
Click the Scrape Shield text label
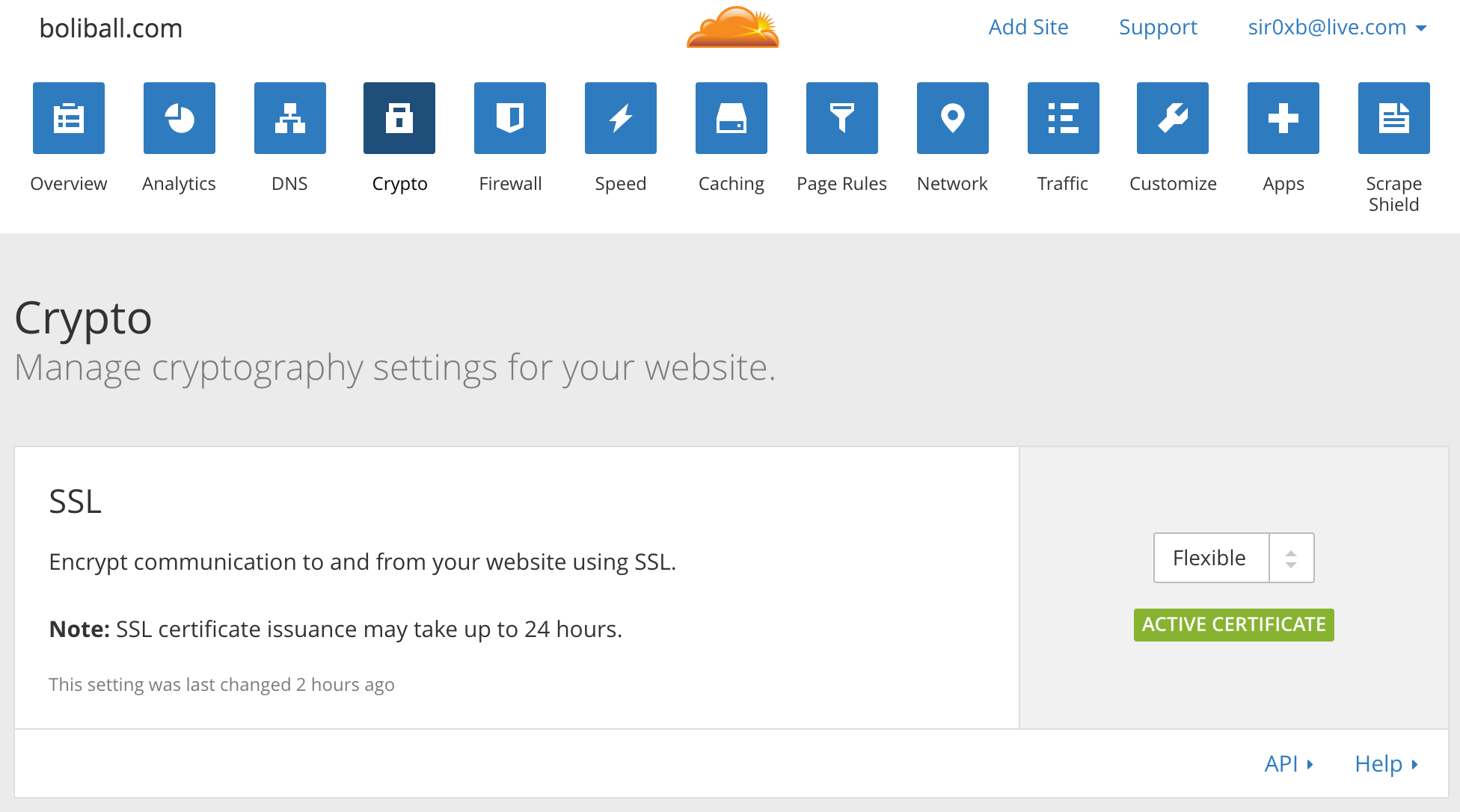click(1394, 194)
